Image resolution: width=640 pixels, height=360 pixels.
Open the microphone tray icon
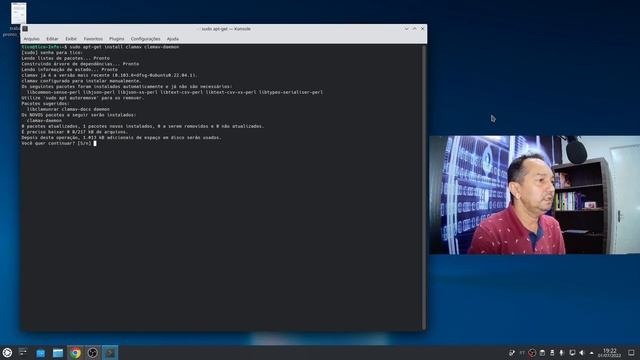[x=562, y=353]
